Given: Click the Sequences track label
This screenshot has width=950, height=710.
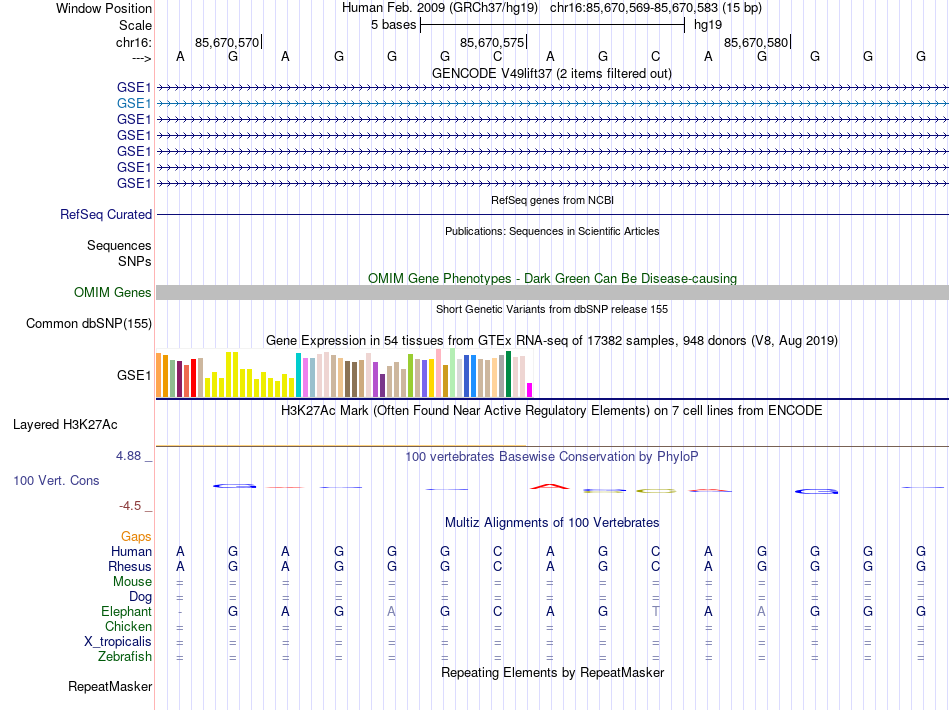Looking at the screenshot, I should pyautogui.click(x=119, y=246).
